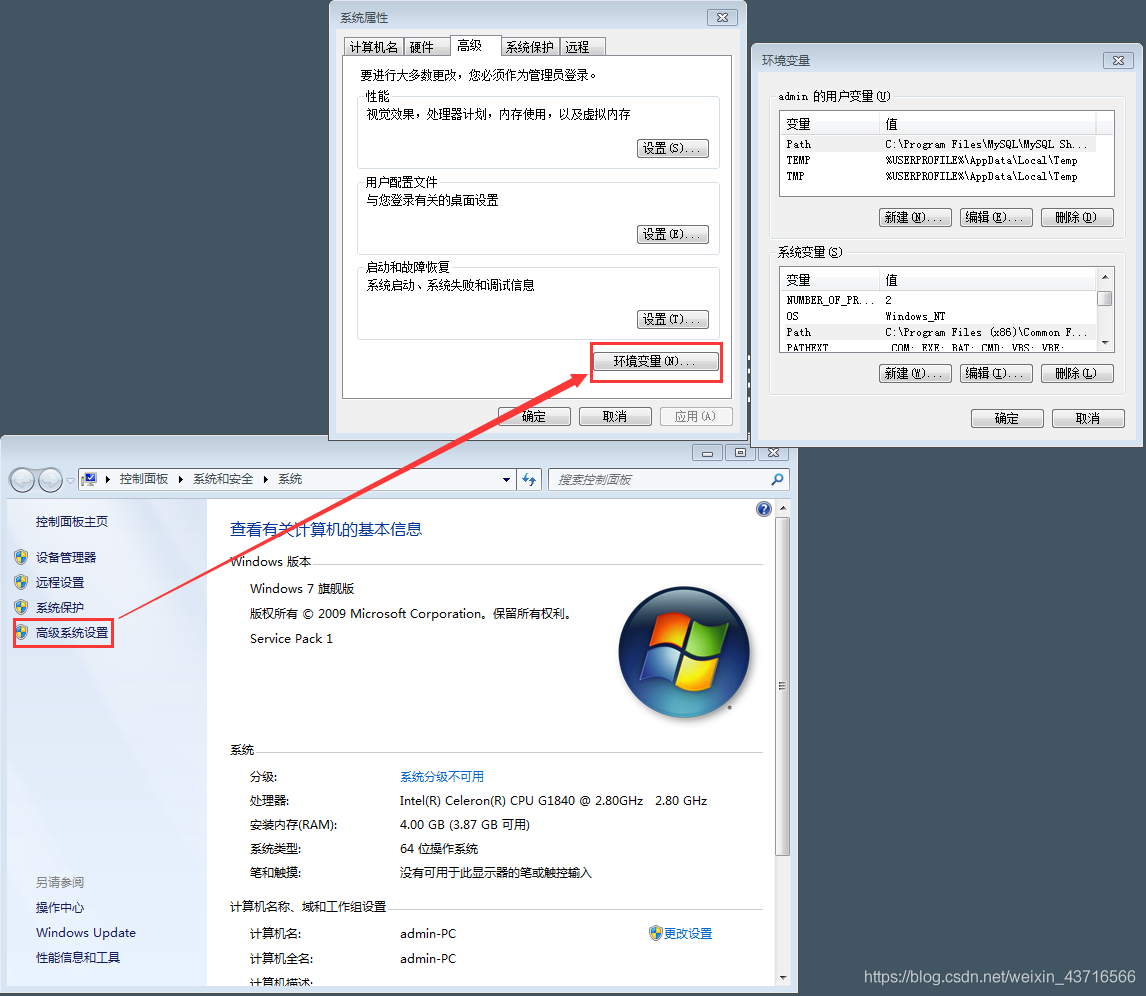This screenshot has width=1146, height=996.
Task: Open the recent pages dropdown arrow
Action: coord(70,481)
